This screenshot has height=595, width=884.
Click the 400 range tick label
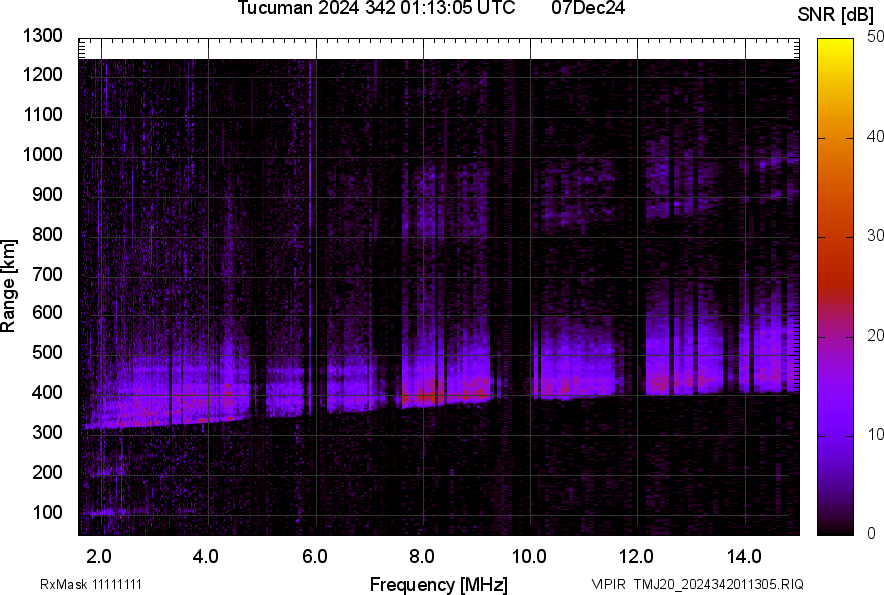point(47,392)
